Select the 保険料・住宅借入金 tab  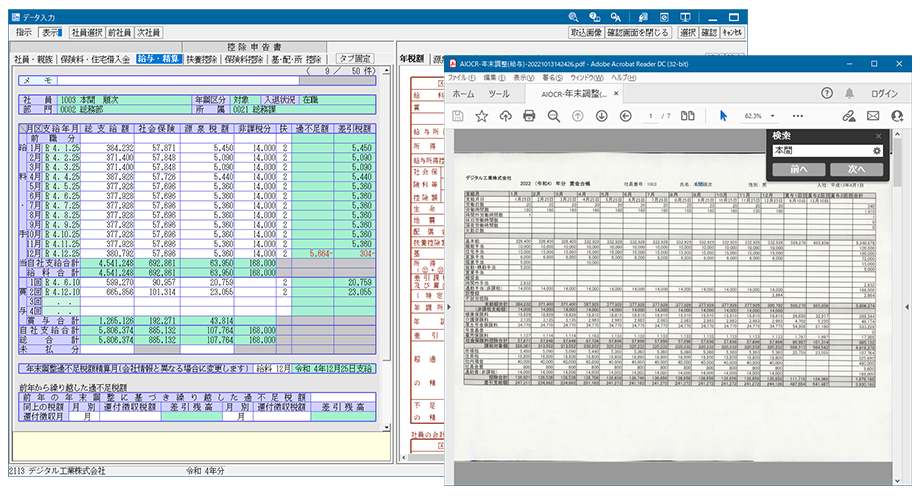pos(96,59)
